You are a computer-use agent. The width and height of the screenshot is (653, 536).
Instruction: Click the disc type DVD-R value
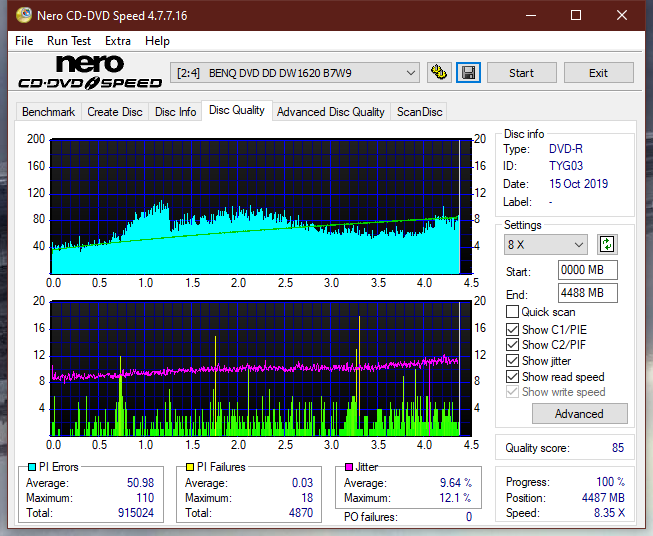tap(566, 149)
